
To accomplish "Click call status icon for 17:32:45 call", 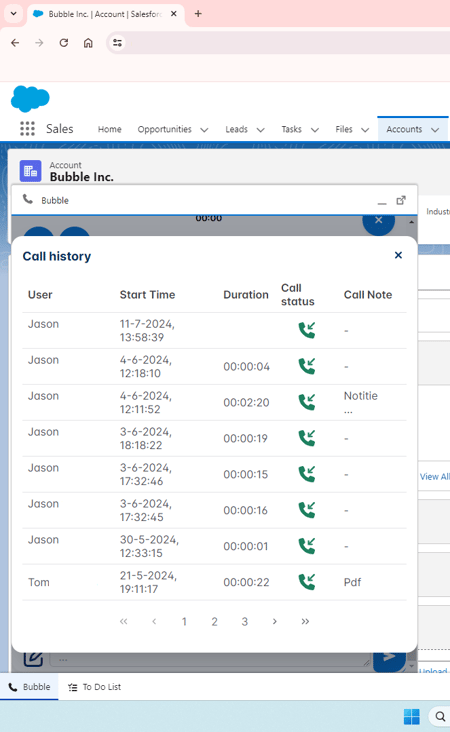I will (307, 510).
